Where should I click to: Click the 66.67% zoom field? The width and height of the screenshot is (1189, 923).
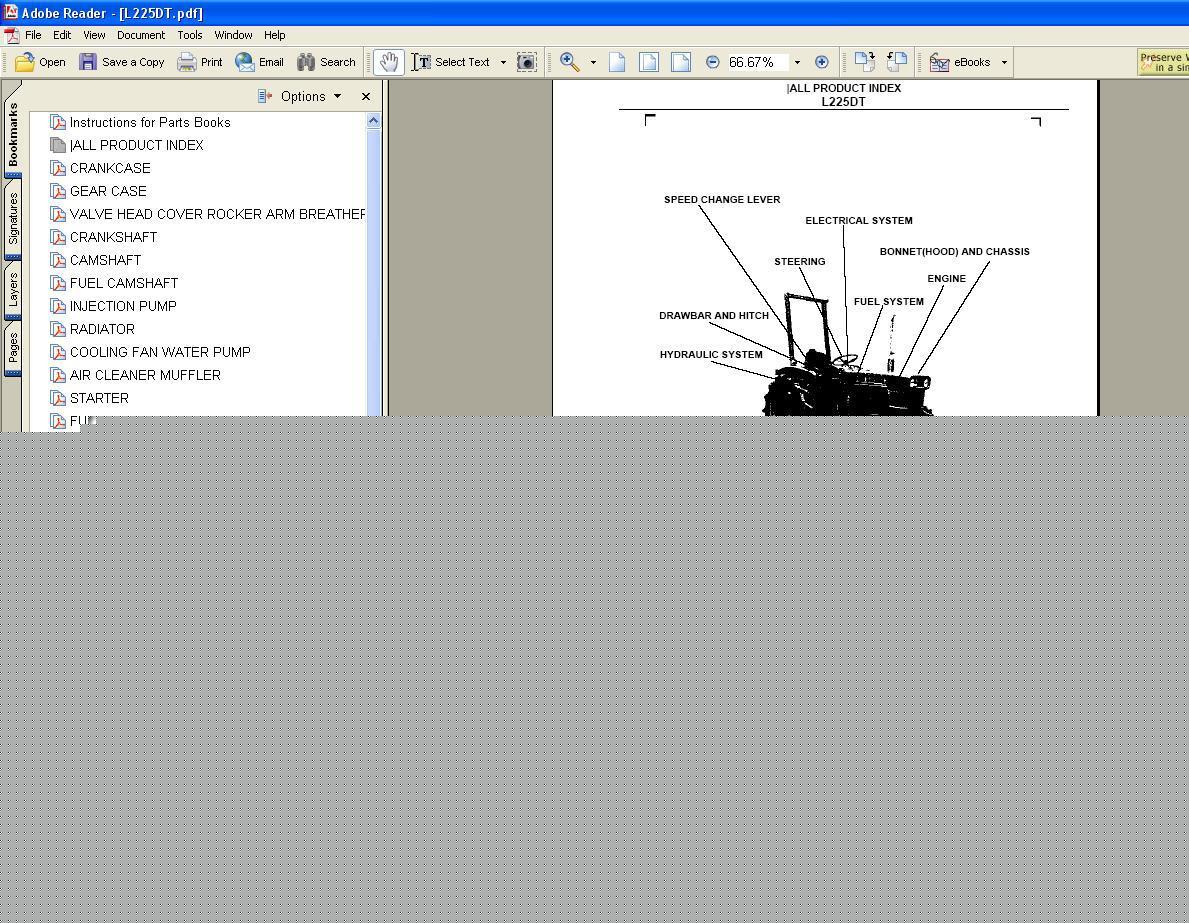click(x=757, y=62)
